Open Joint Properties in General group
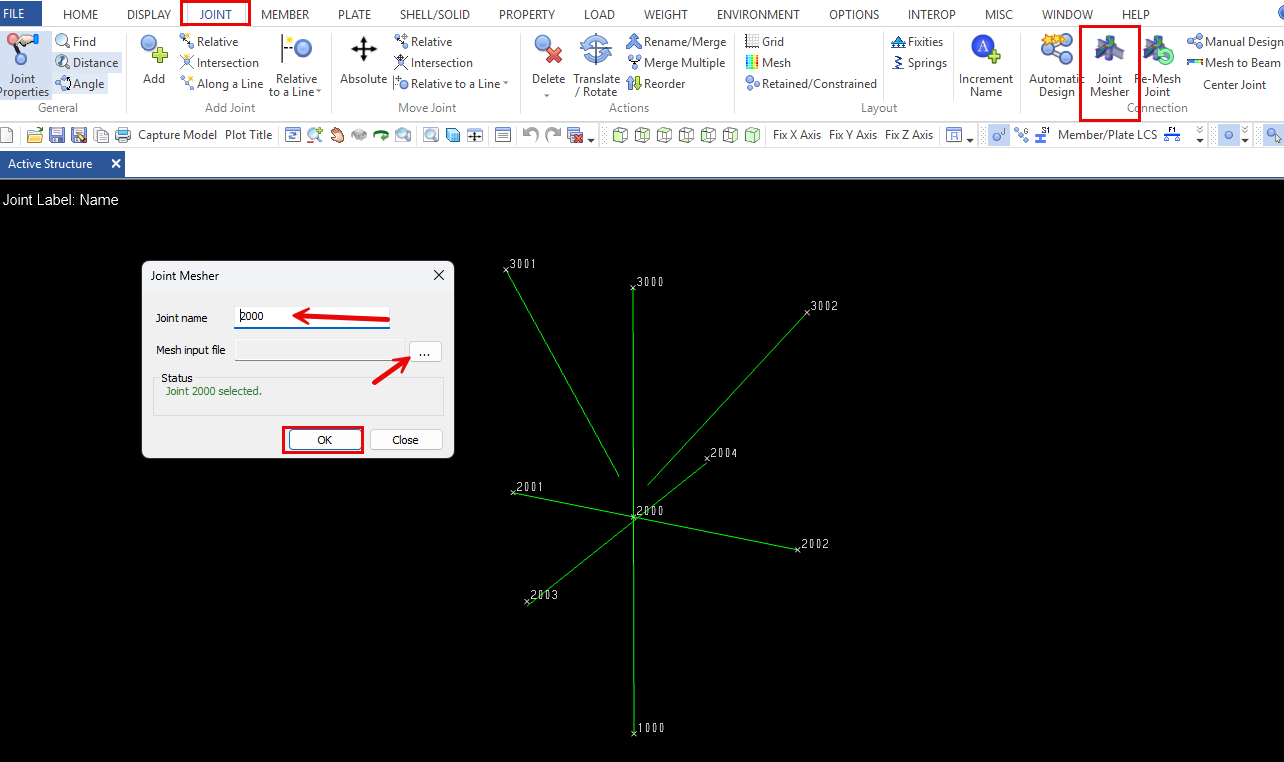Screen dimensions: 1284x762 tap(22, 66)
